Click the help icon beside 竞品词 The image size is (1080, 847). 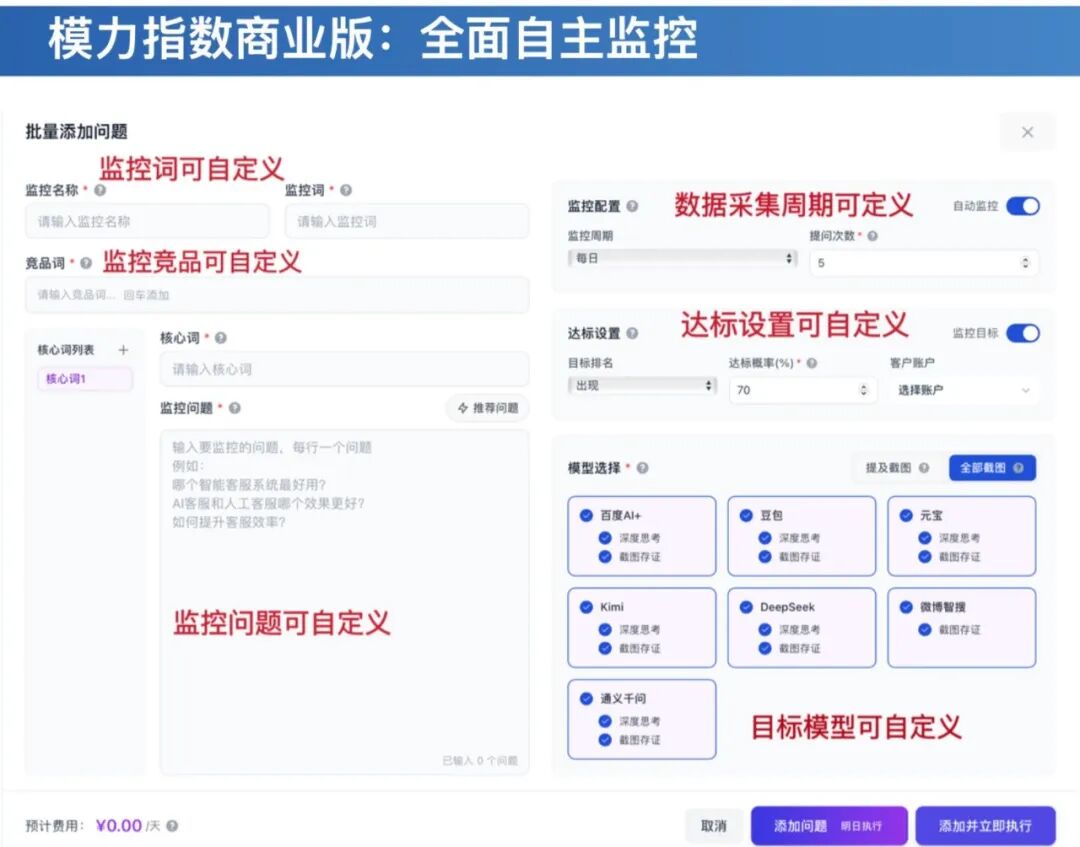86,263
